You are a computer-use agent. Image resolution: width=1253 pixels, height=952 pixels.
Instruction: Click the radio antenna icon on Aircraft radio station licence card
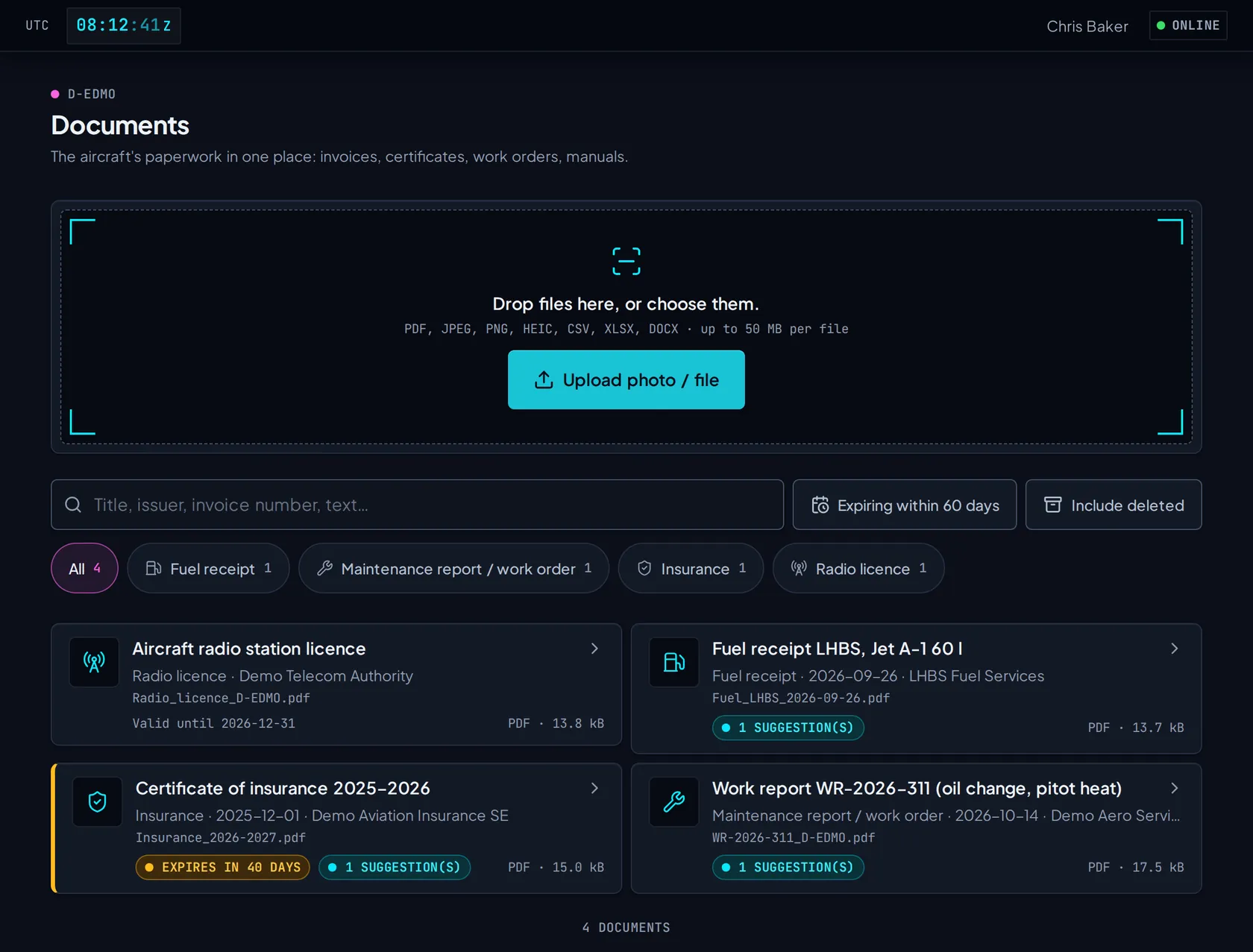pyautogui.click(x=94, y=662)
